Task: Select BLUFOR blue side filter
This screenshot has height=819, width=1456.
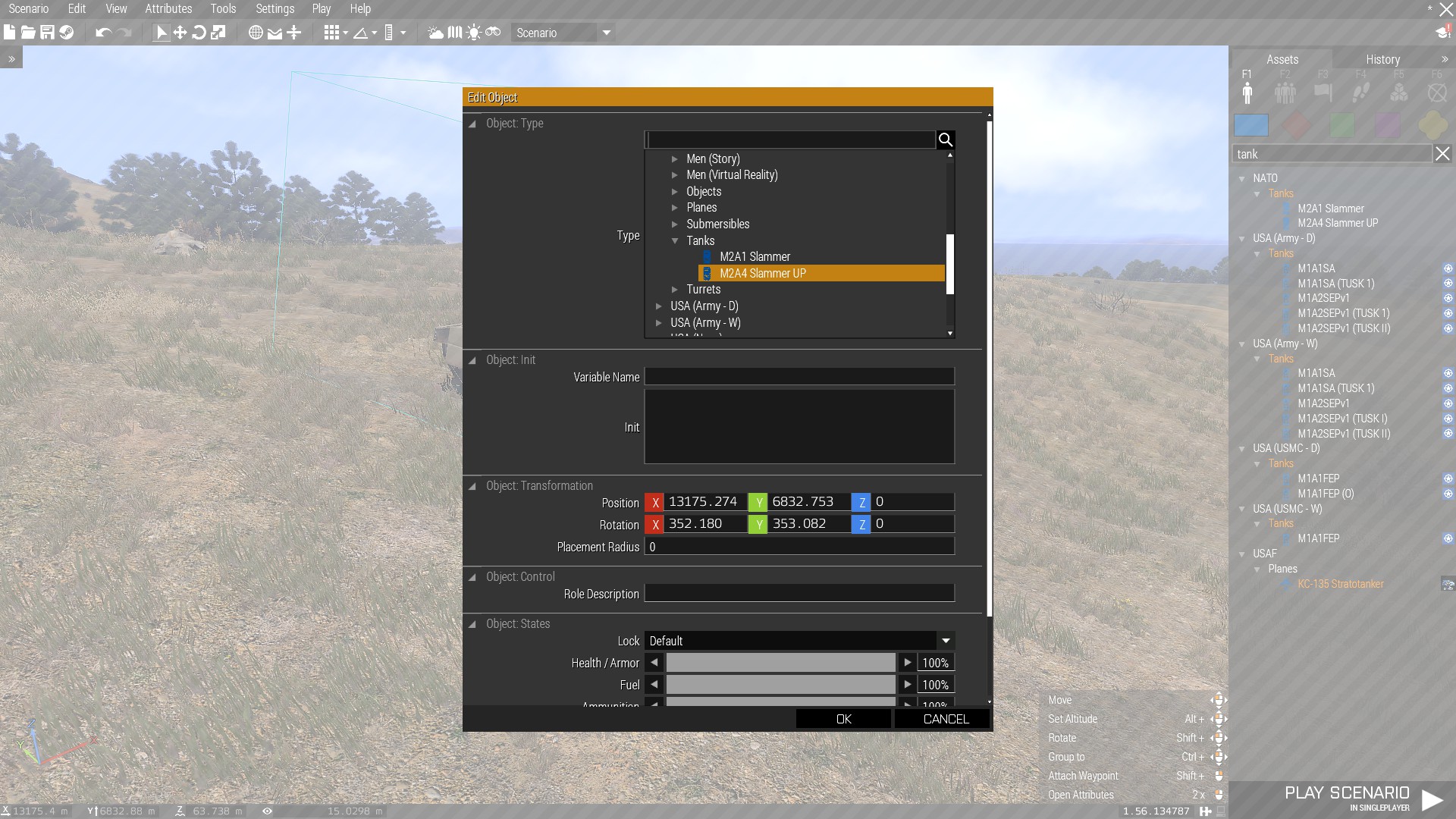Action: [1250, 125]
